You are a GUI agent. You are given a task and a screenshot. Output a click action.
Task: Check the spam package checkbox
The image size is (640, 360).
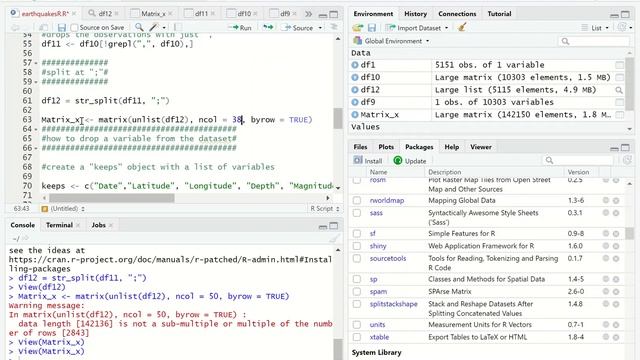click(x=357, y=292)
